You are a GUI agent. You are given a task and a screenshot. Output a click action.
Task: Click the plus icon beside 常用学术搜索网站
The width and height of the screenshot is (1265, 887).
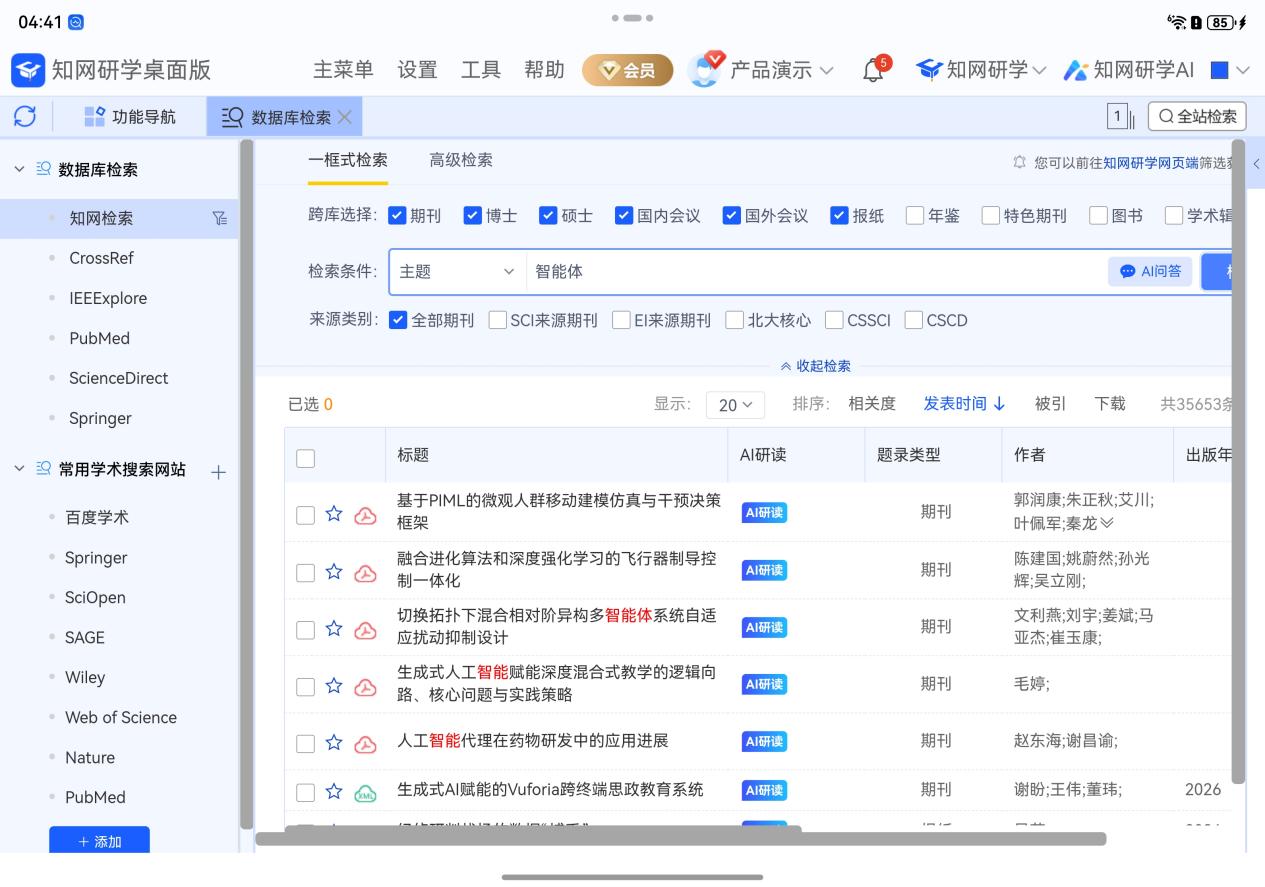pos(219,472)
